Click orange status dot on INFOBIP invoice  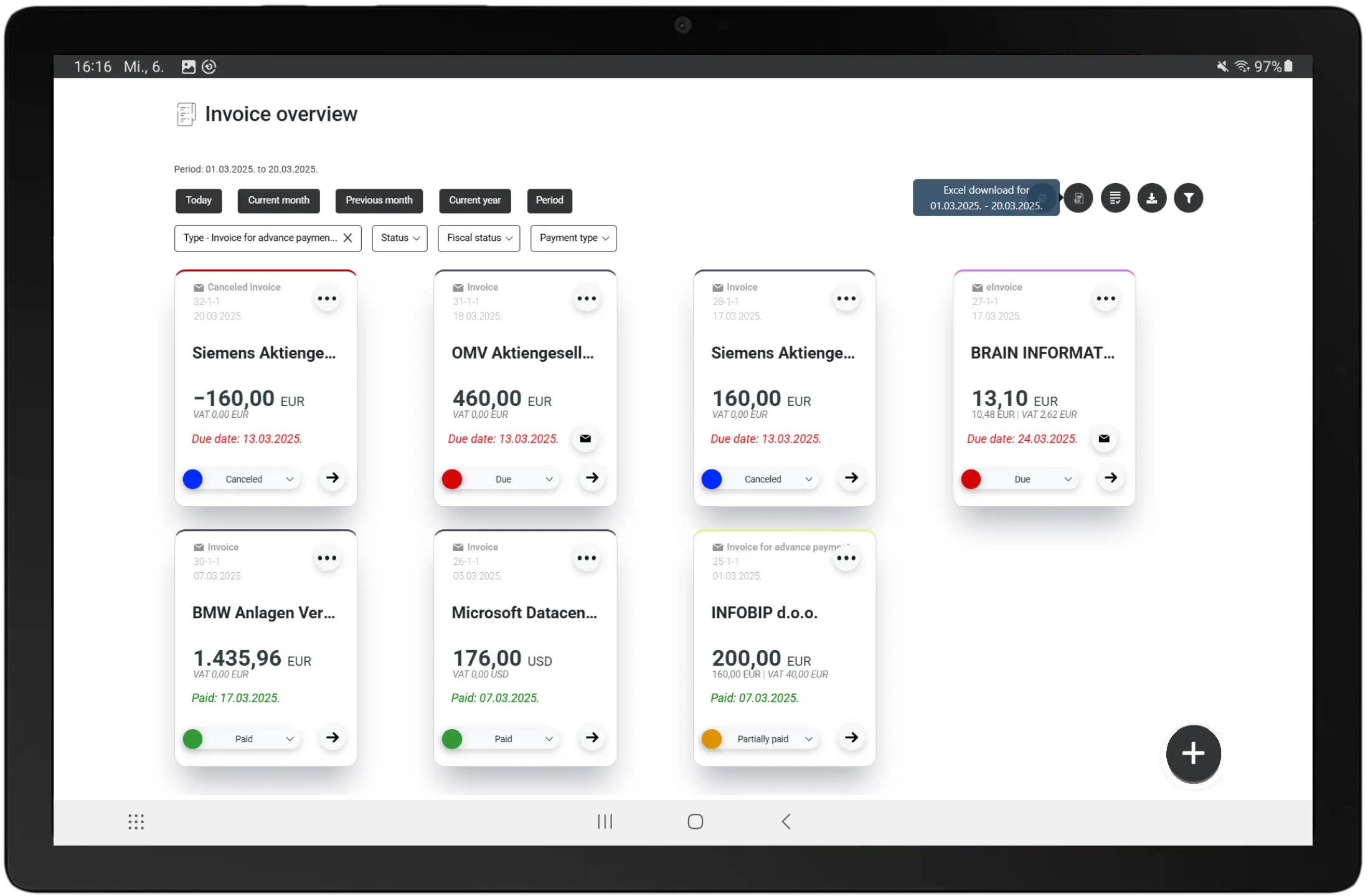click(x=711, y=739)
